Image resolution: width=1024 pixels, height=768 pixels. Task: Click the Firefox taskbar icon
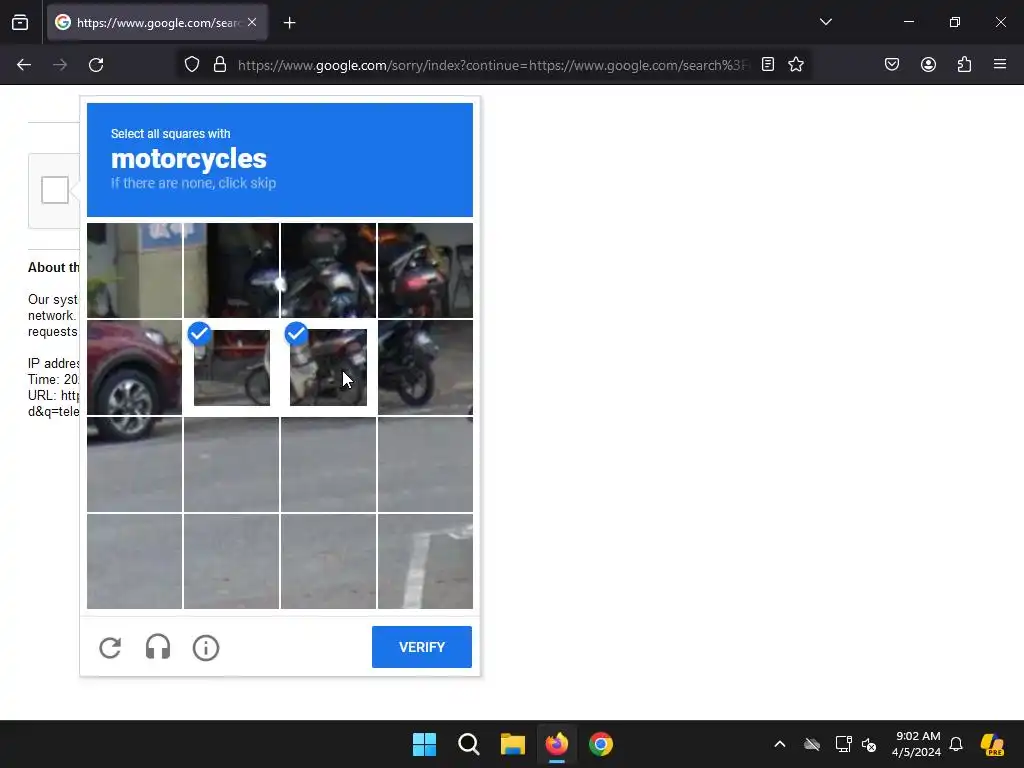(x=556, y=744)
